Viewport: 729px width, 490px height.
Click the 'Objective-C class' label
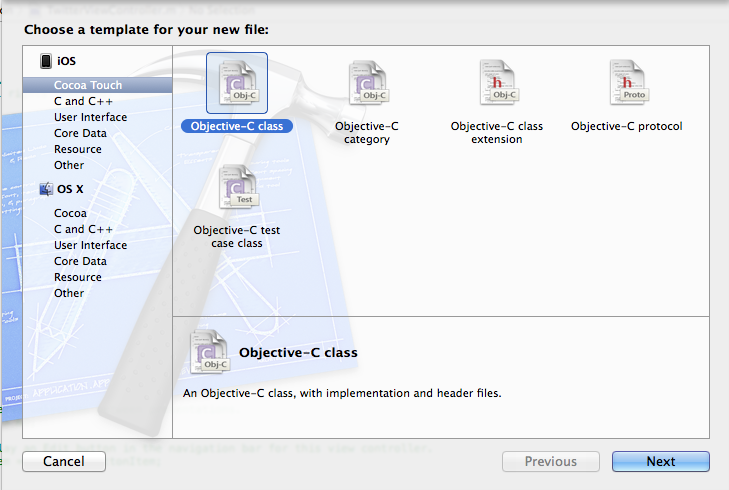click(237, 126)
